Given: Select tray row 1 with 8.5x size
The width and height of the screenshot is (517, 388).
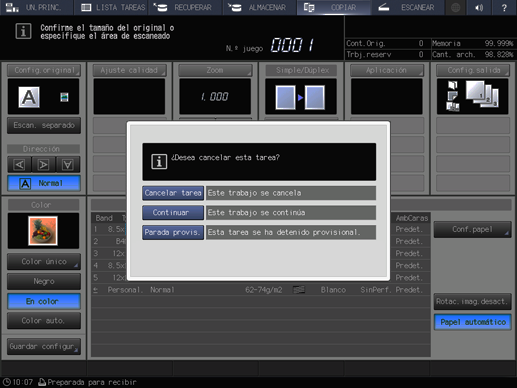Looking at the screenshot, I should pos(109,229).
